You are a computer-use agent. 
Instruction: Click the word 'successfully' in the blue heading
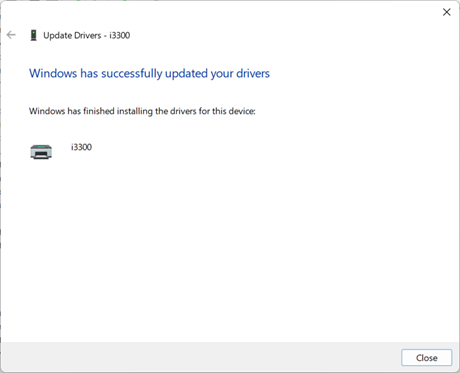point(132,74)
